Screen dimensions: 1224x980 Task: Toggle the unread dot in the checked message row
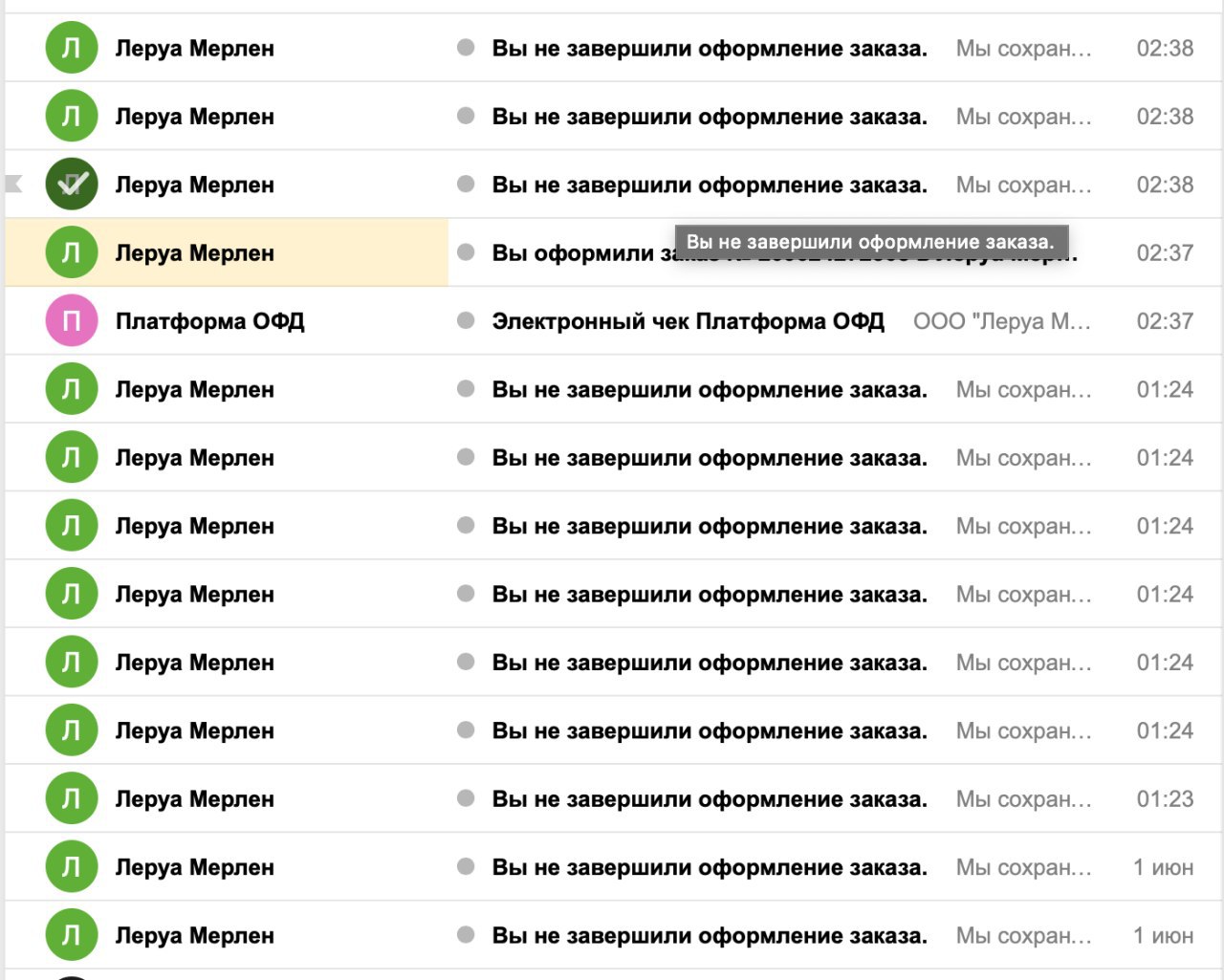[x=466, y=184]
